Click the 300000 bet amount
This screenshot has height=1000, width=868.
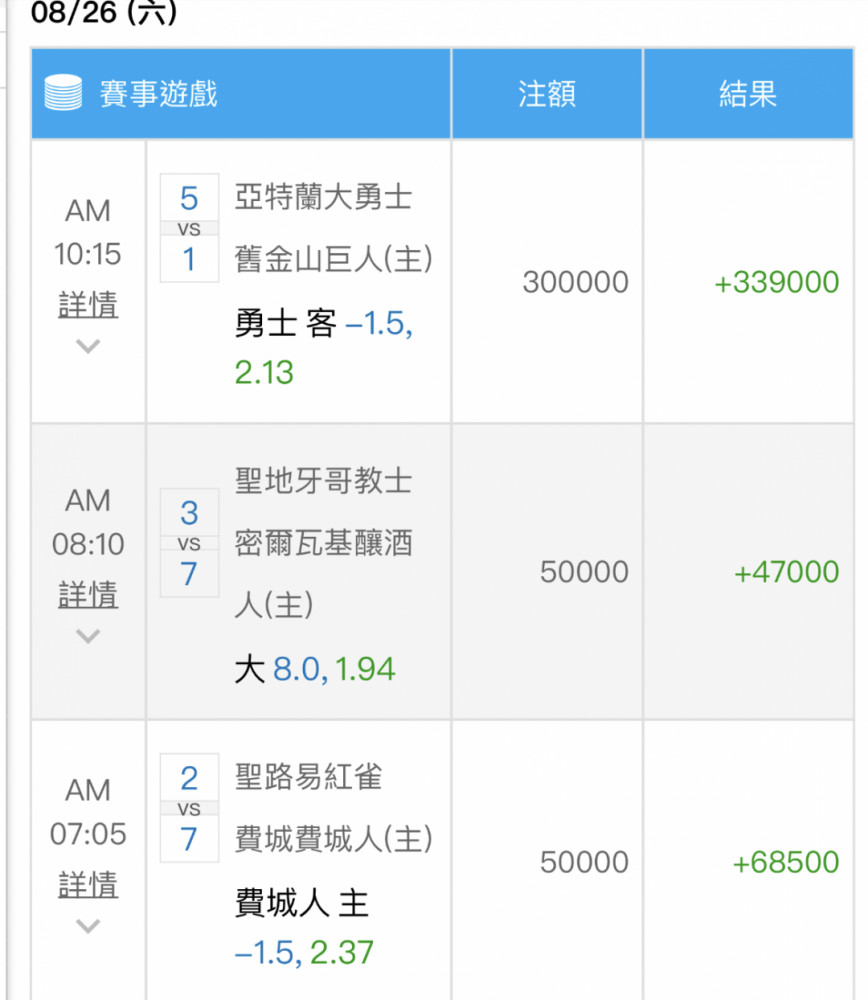[576, 282]
